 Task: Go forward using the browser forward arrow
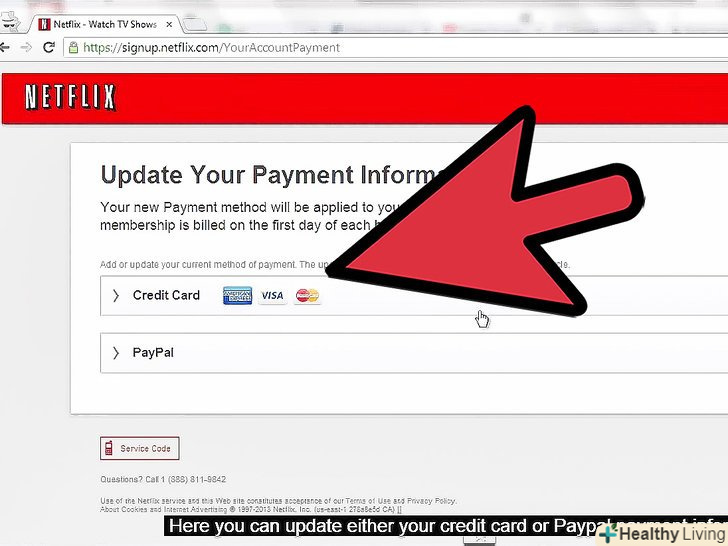pyautogui.click(x=26, y=47)
